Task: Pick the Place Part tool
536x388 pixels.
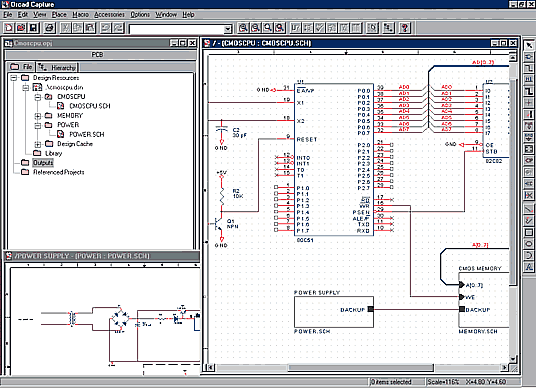Action: (x=528, y=57)
